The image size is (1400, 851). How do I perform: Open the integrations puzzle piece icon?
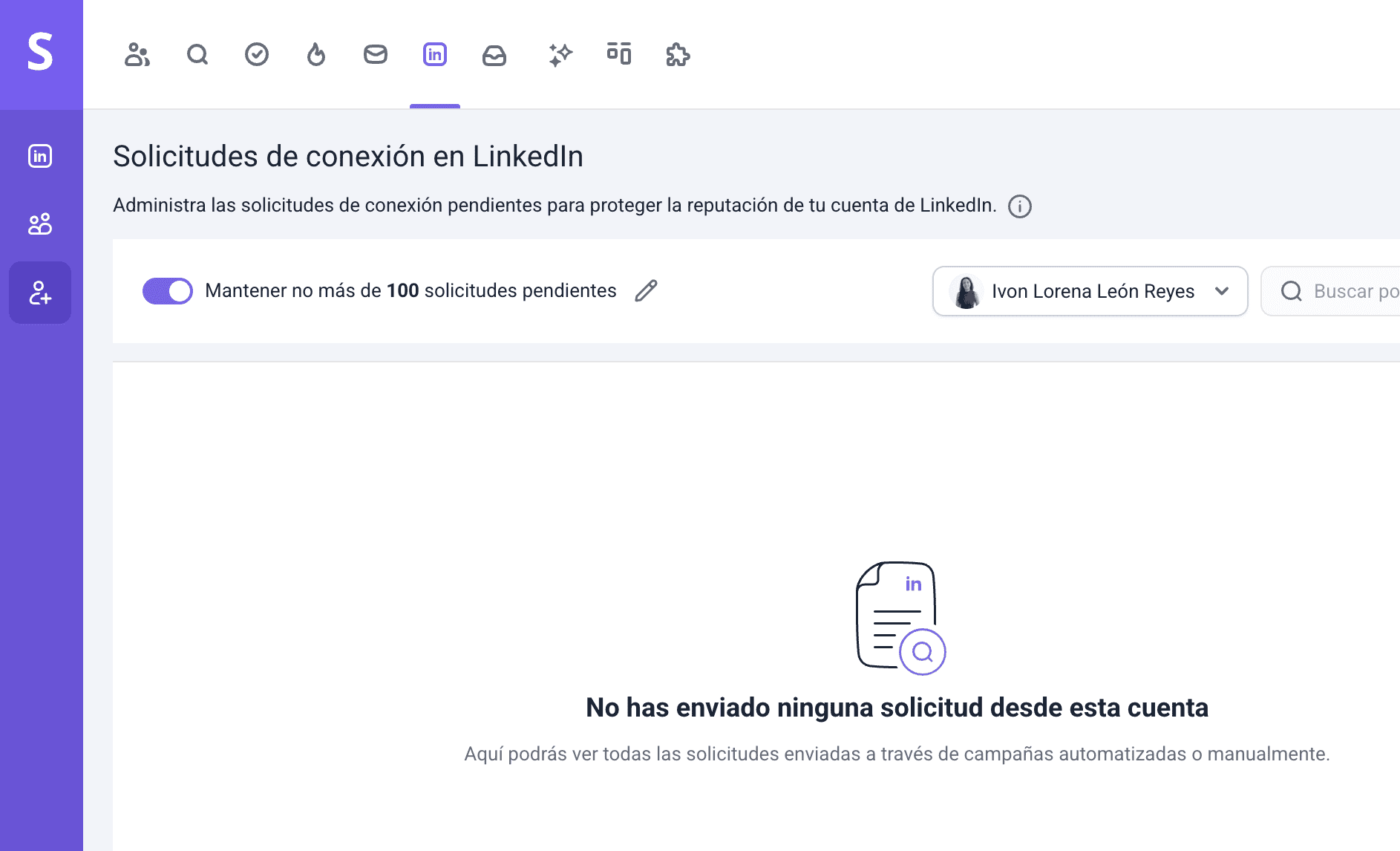pyautogui.click(x=678, y=55)
